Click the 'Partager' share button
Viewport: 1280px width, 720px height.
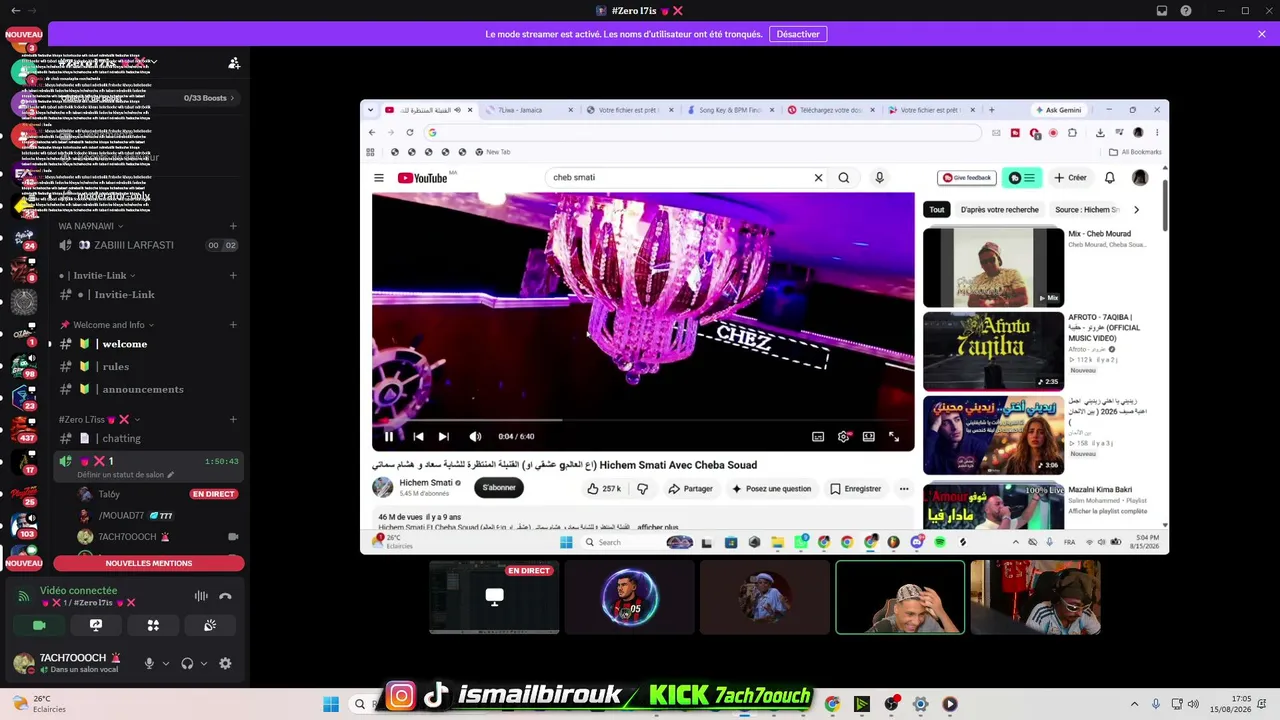690,489
